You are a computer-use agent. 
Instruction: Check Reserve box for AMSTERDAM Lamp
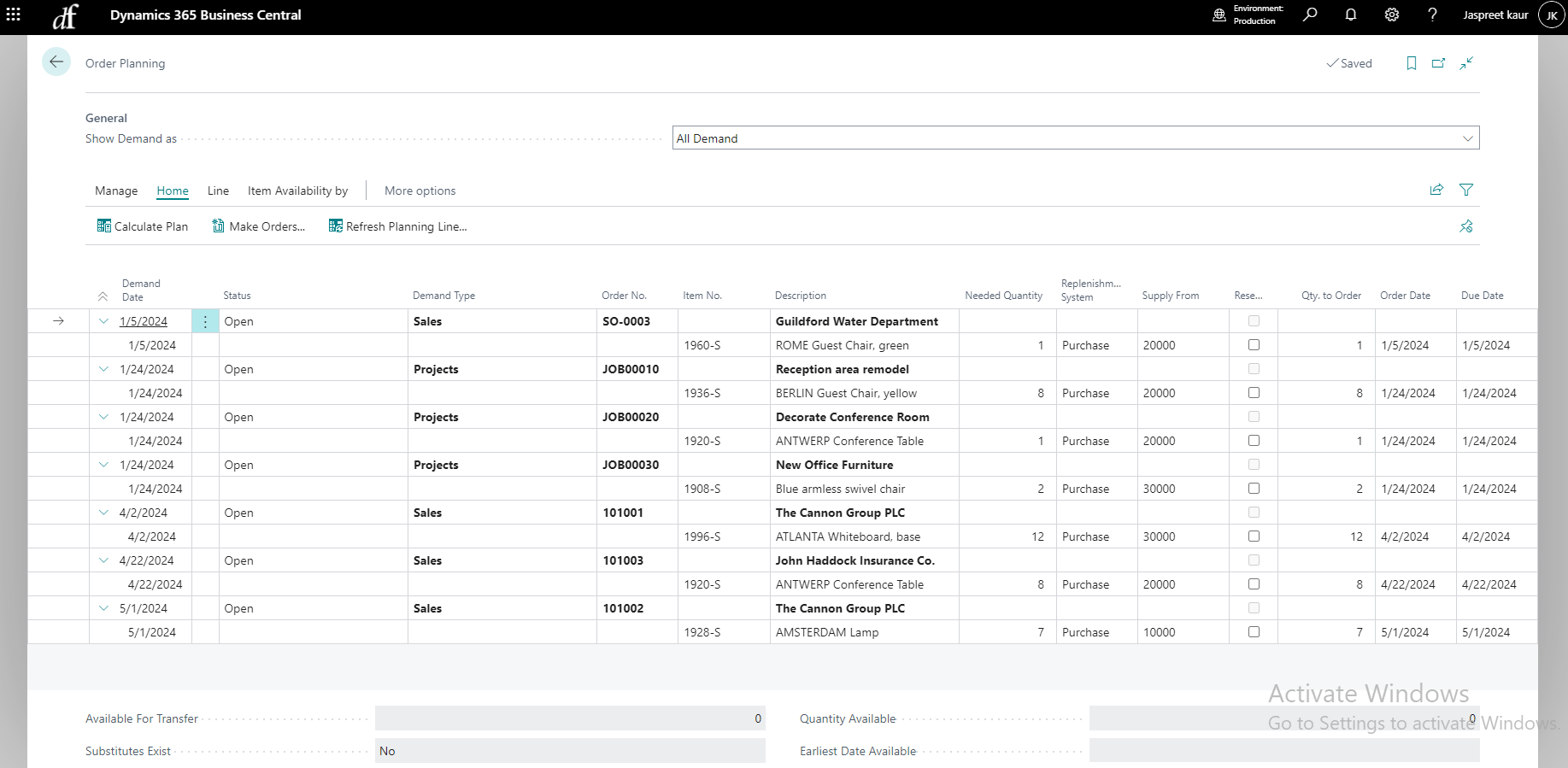(1254, 632)
